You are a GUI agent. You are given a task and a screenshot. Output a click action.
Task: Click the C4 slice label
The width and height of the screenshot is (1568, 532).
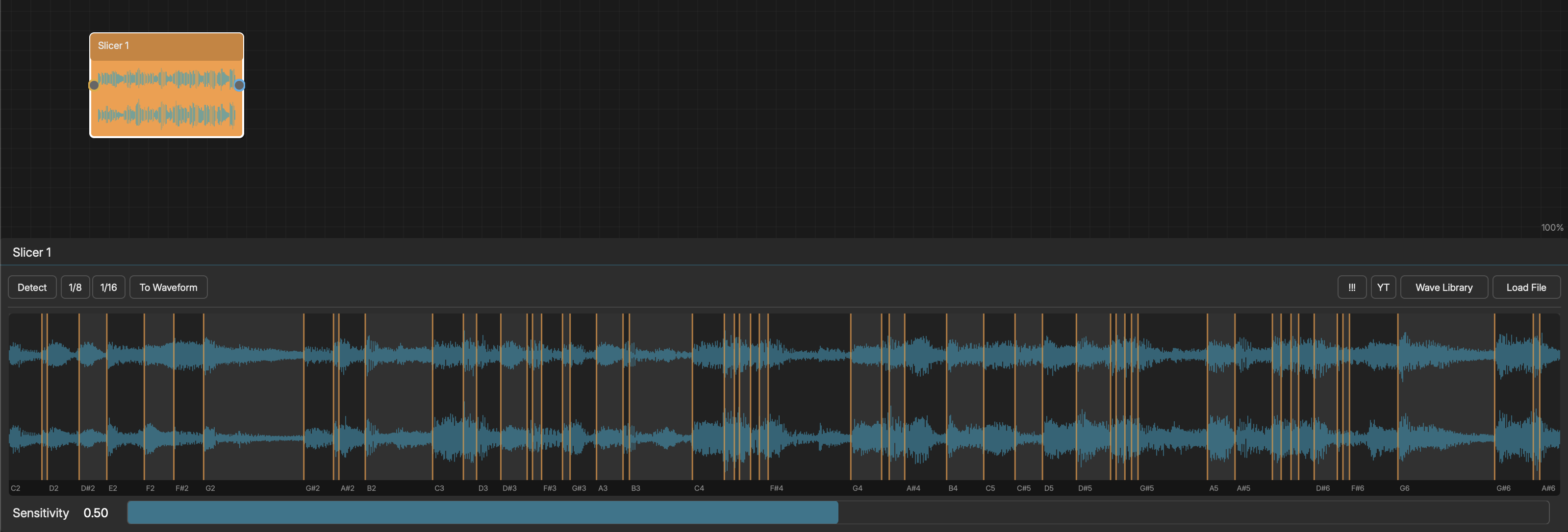click(x=699, y=488)
